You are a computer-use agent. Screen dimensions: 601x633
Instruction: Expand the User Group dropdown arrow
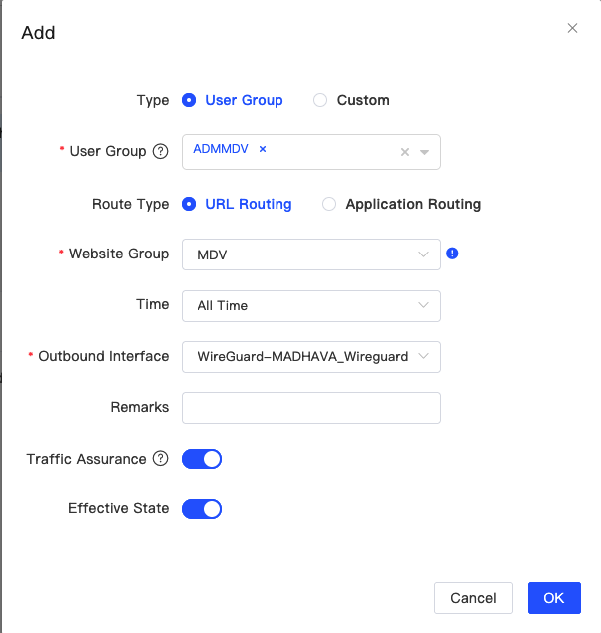click(425, 153)
